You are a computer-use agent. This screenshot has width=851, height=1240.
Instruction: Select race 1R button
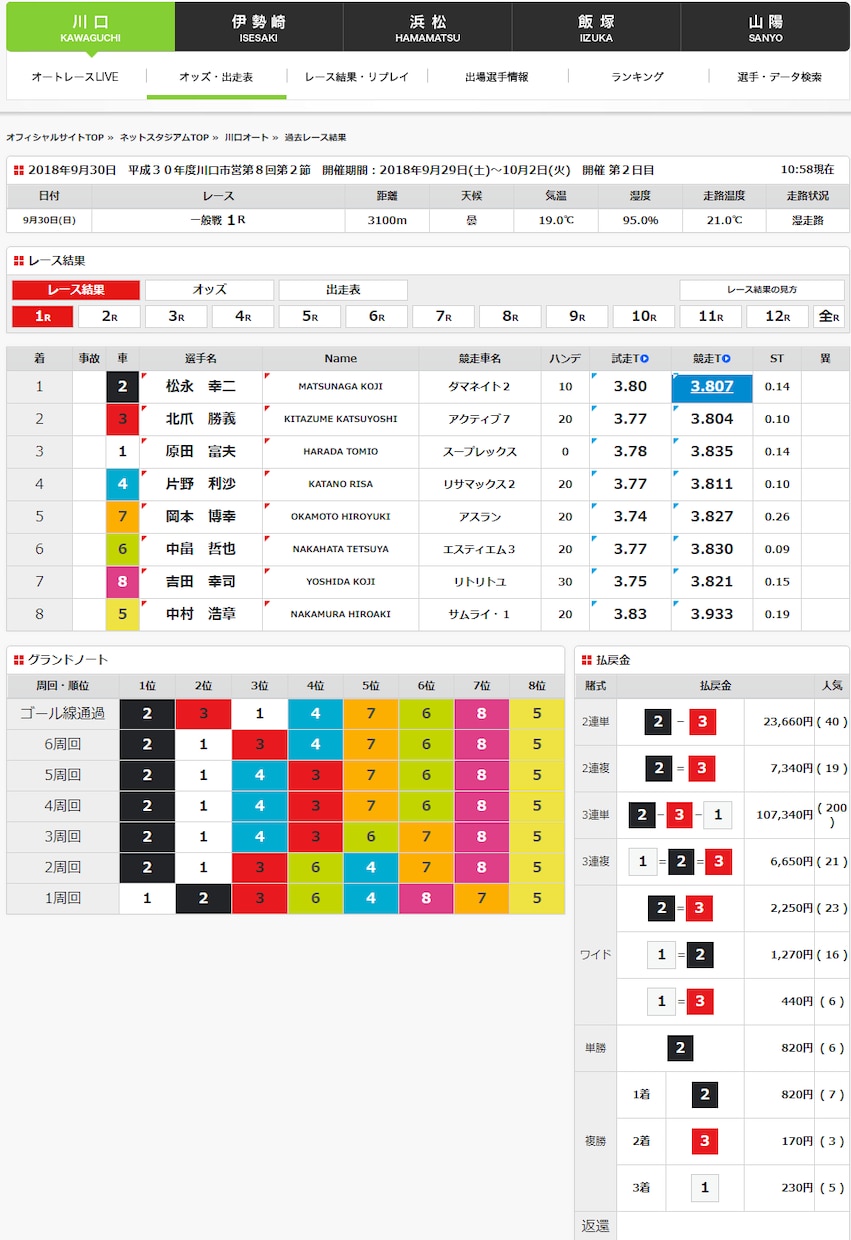[42, 317]
